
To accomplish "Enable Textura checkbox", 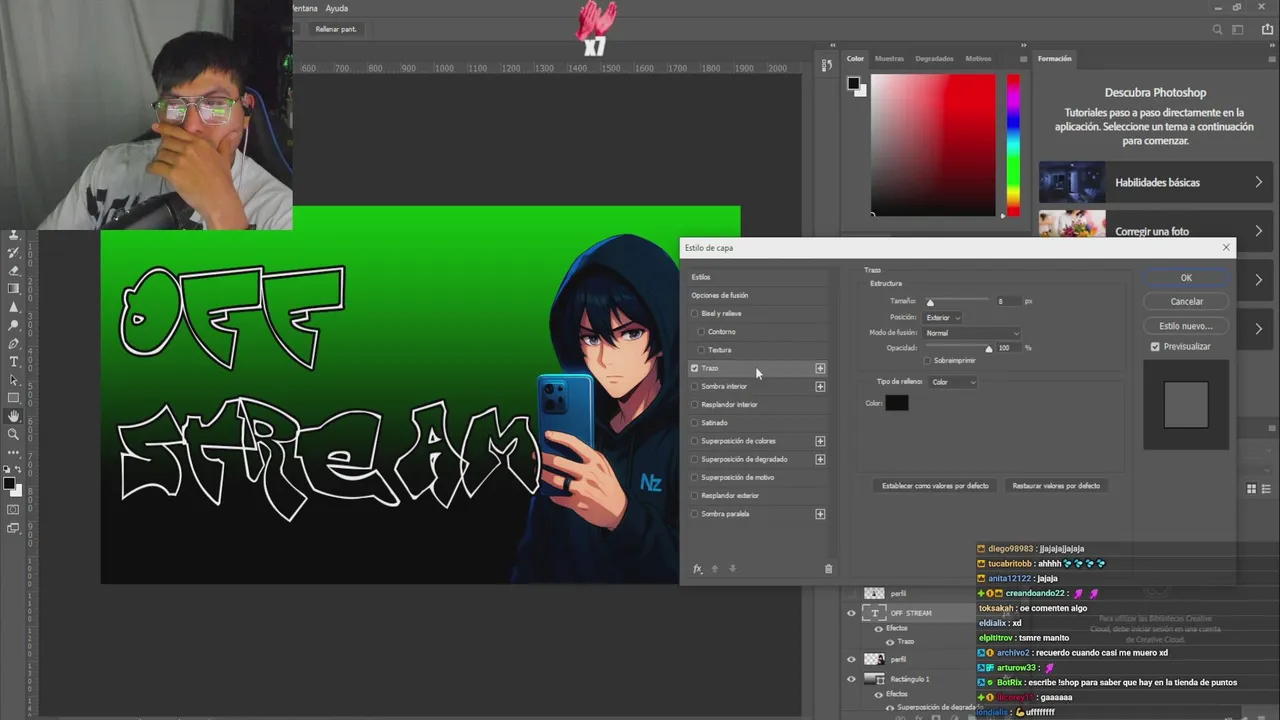I will pyautogui.click(x=701, y=350).
